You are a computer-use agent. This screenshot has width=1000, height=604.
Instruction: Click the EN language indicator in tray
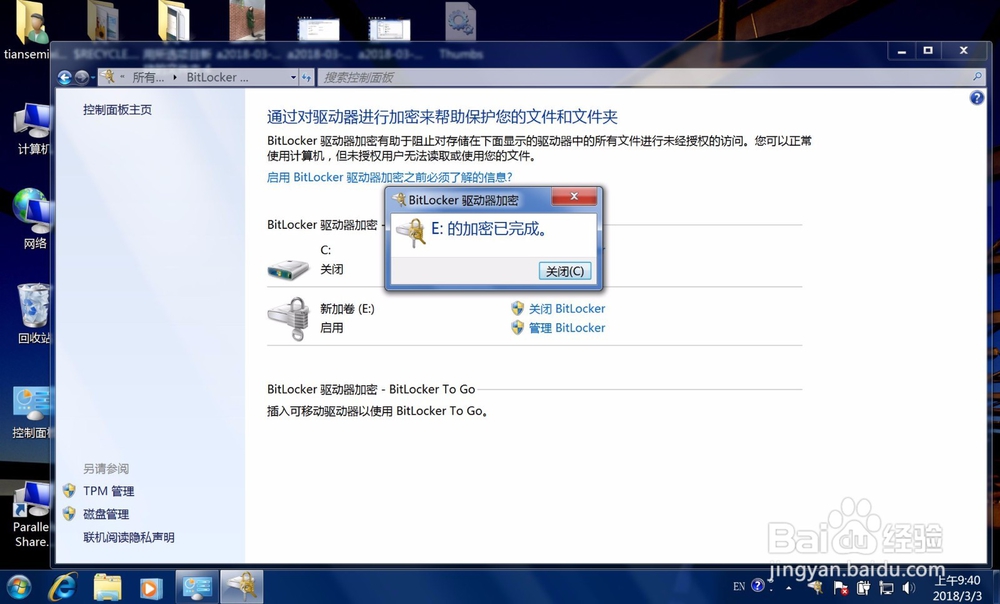pos(739,586)
